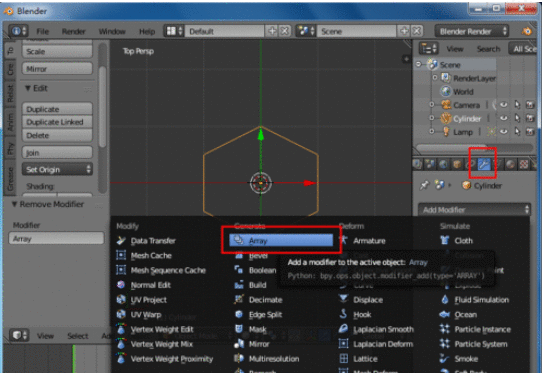Viewport: 543px width, 373px height.
Task: Open the Modifiers wrench properties tab
Action: tap(483, 164)
